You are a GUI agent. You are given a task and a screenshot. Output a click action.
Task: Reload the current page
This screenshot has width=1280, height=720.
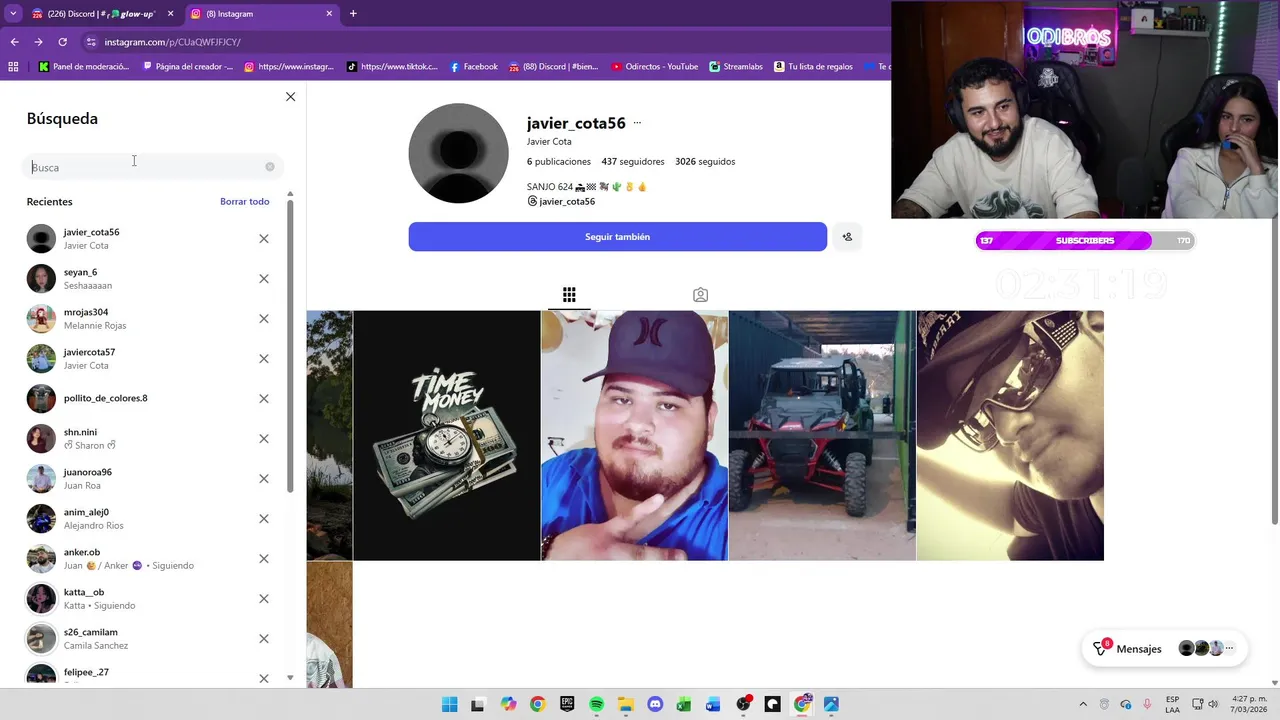(62, 42)
